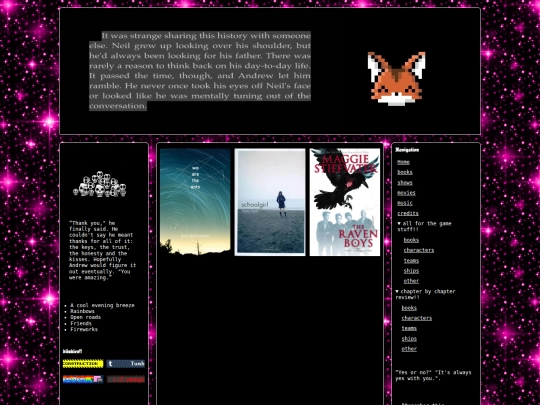
Task: Click the 'Rainbows' list item
Action: click(82, 311)
